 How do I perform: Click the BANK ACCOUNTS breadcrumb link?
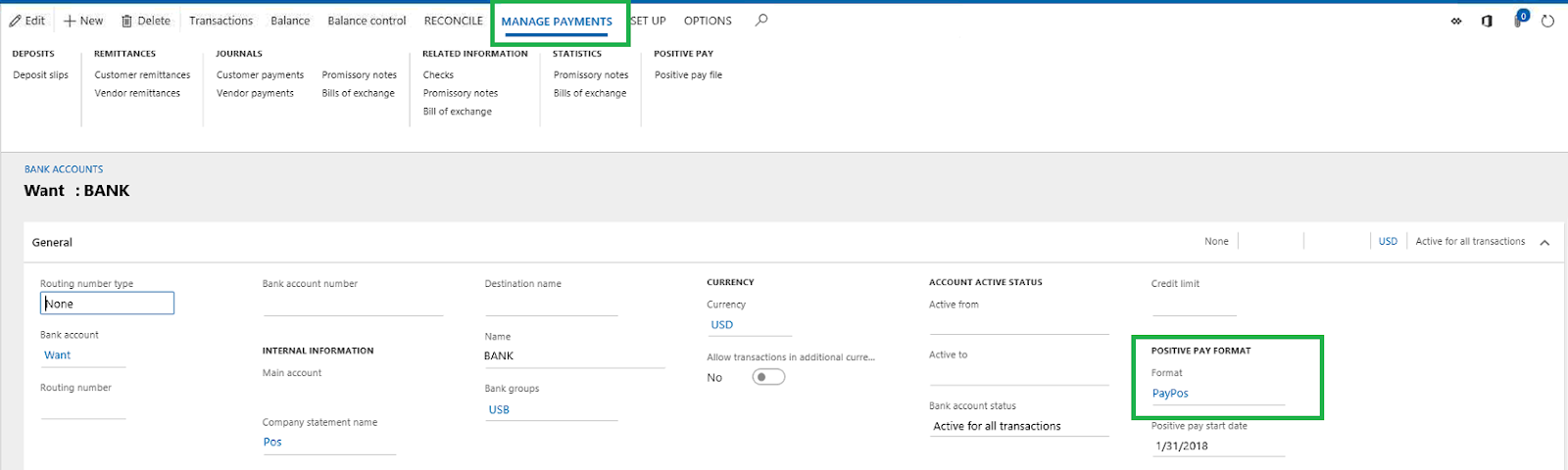[64, 169]
